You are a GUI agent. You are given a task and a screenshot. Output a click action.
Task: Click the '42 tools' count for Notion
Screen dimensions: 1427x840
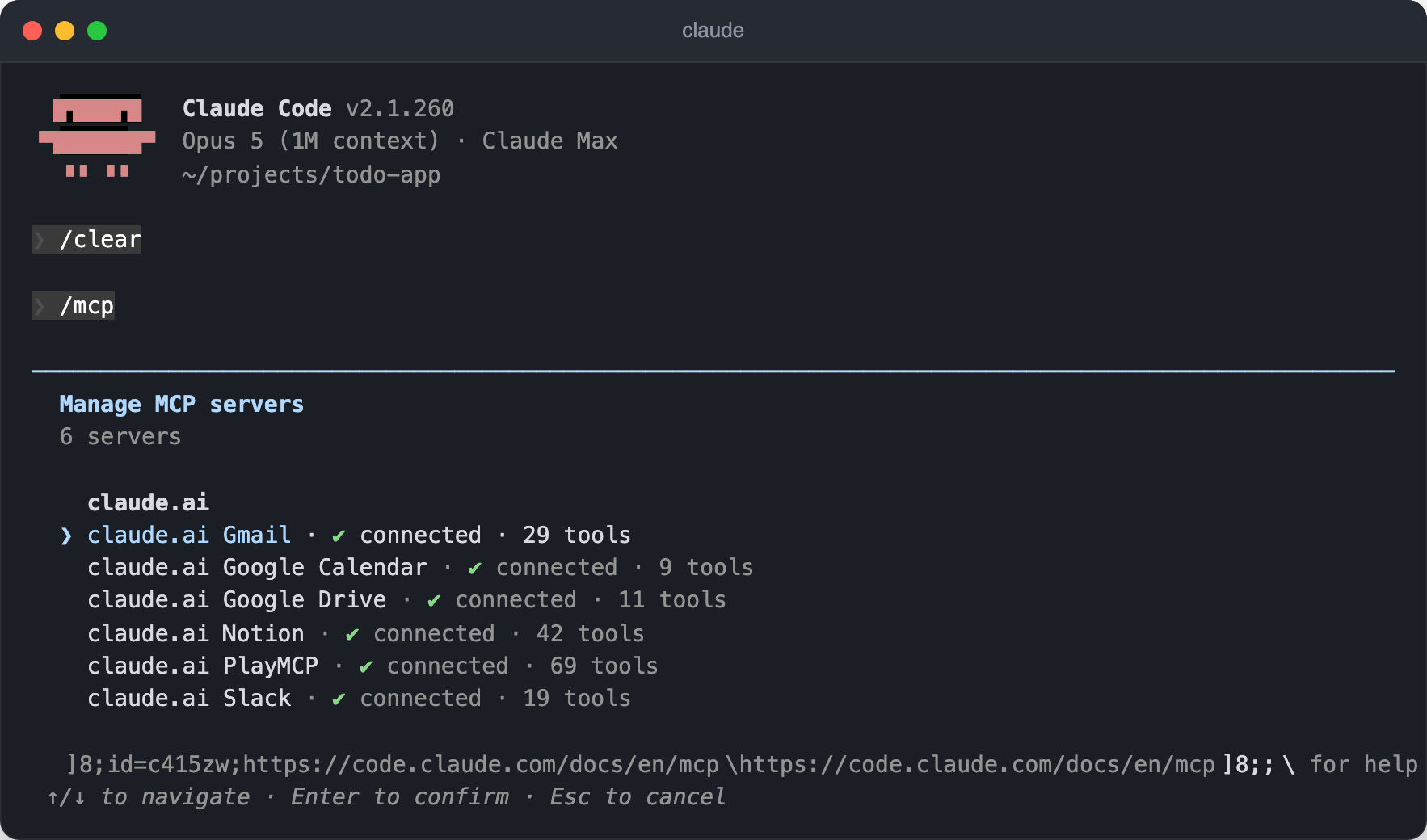(591, 634)
